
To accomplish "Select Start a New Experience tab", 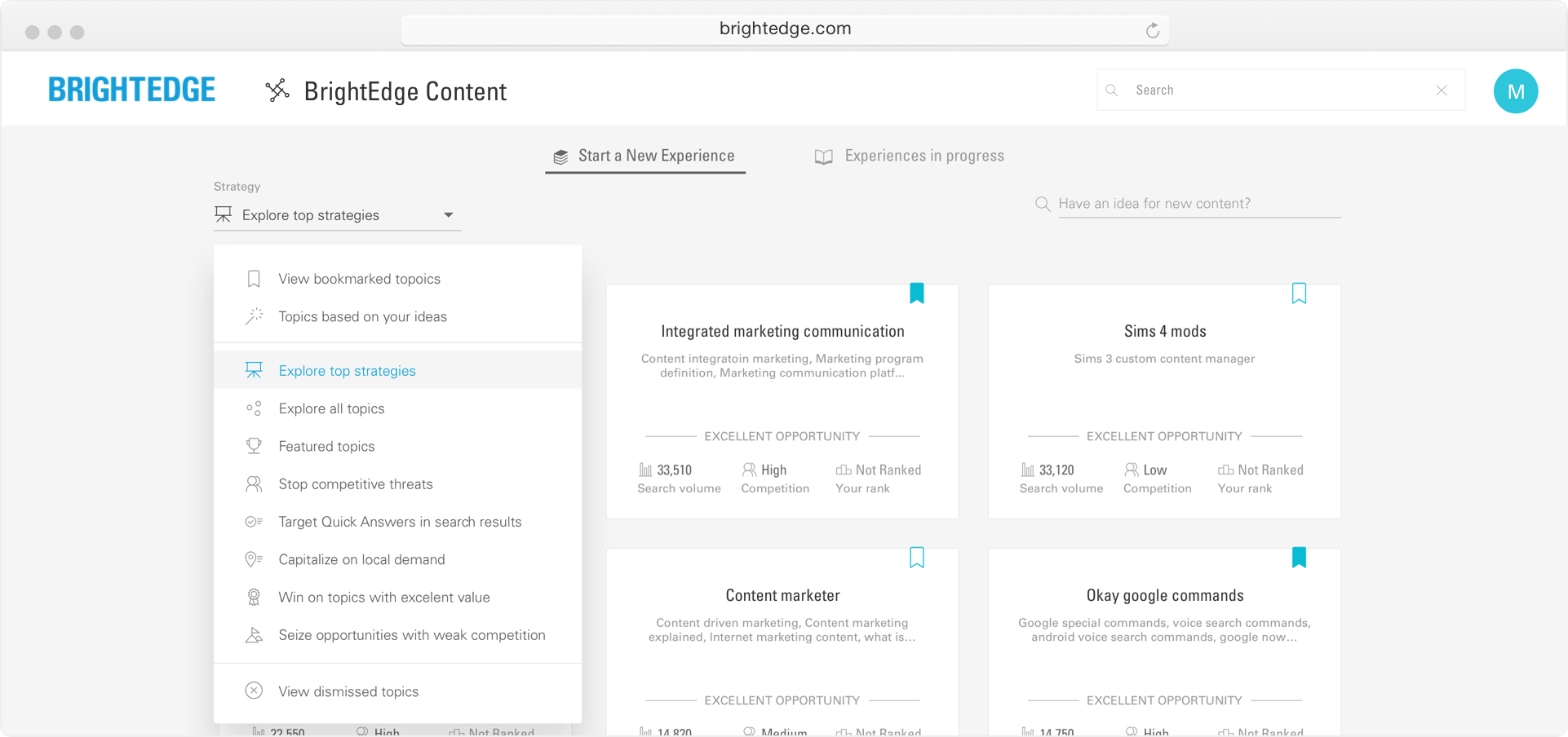I will tap(644, 156).
